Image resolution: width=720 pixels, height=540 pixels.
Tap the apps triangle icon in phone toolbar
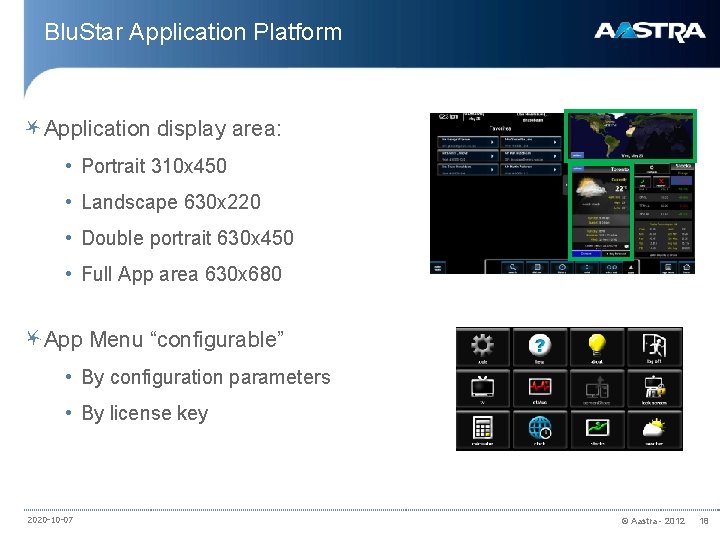631,268
